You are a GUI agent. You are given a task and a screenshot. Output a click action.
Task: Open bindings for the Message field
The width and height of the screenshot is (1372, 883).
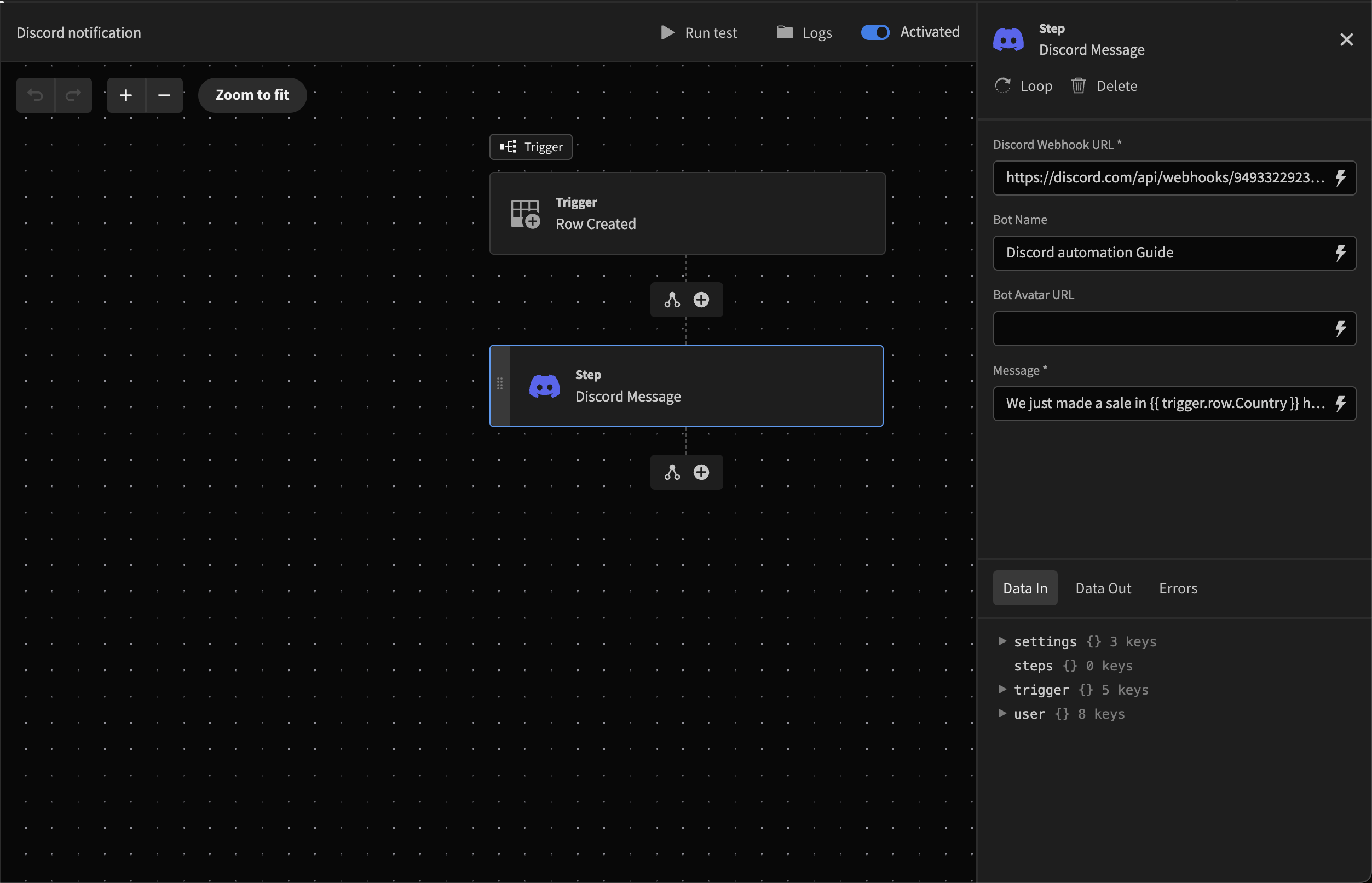tap(1340, 404)
